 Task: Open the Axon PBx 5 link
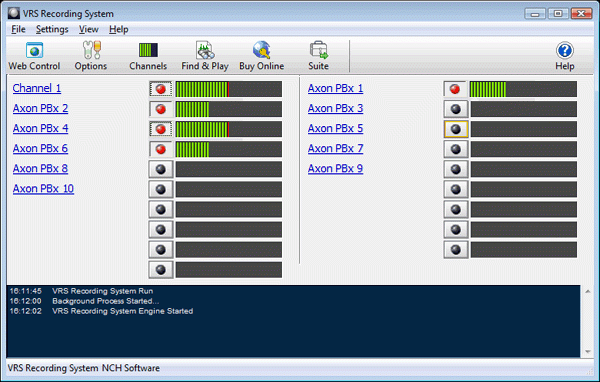click(336, 128)
